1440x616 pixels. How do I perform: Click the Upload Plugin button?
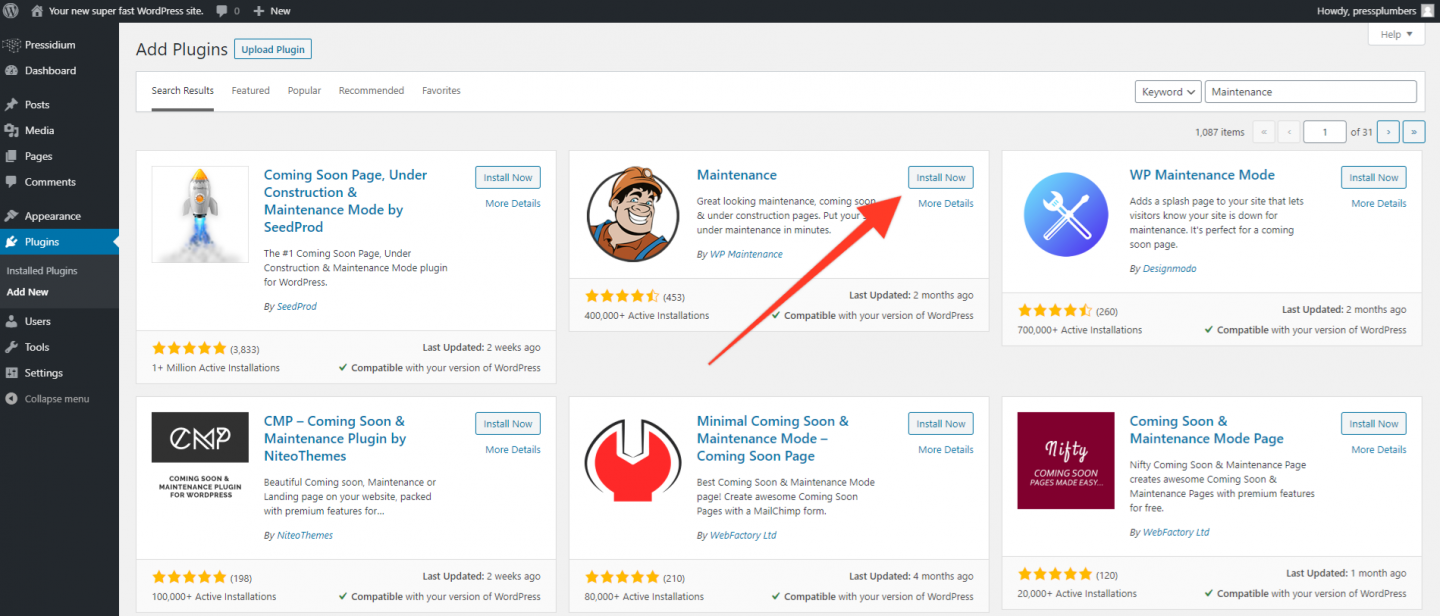(273, 49)
